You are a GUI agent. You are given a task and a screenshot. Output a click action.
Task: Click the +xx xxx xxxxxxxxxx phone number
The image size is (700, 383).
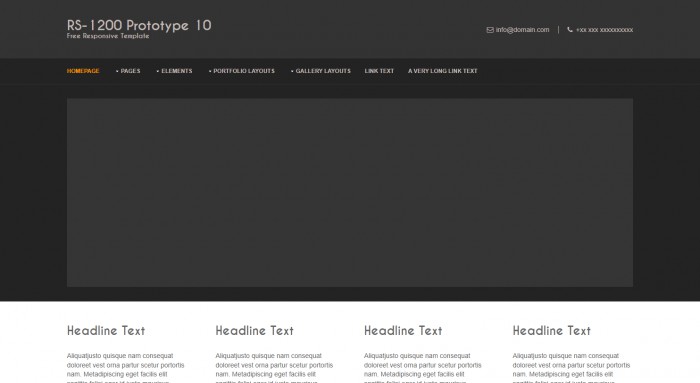(x=604, y=30)
